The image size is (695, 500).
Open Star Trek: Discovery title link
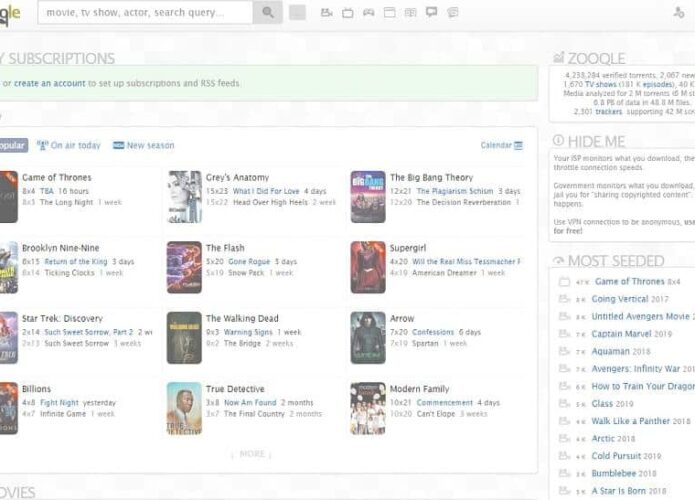click(62, 318)
